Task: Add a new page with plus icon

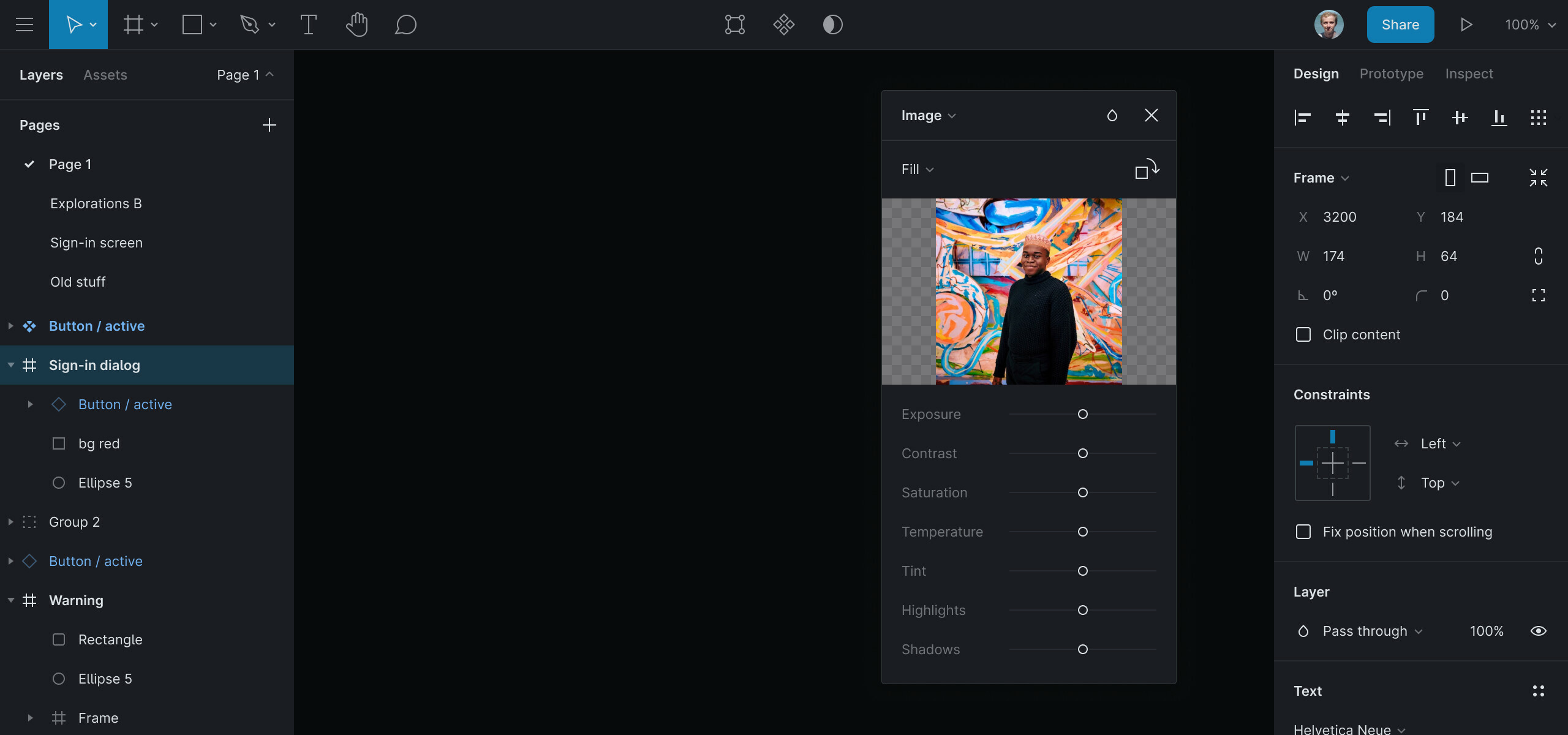Action: 269,125
